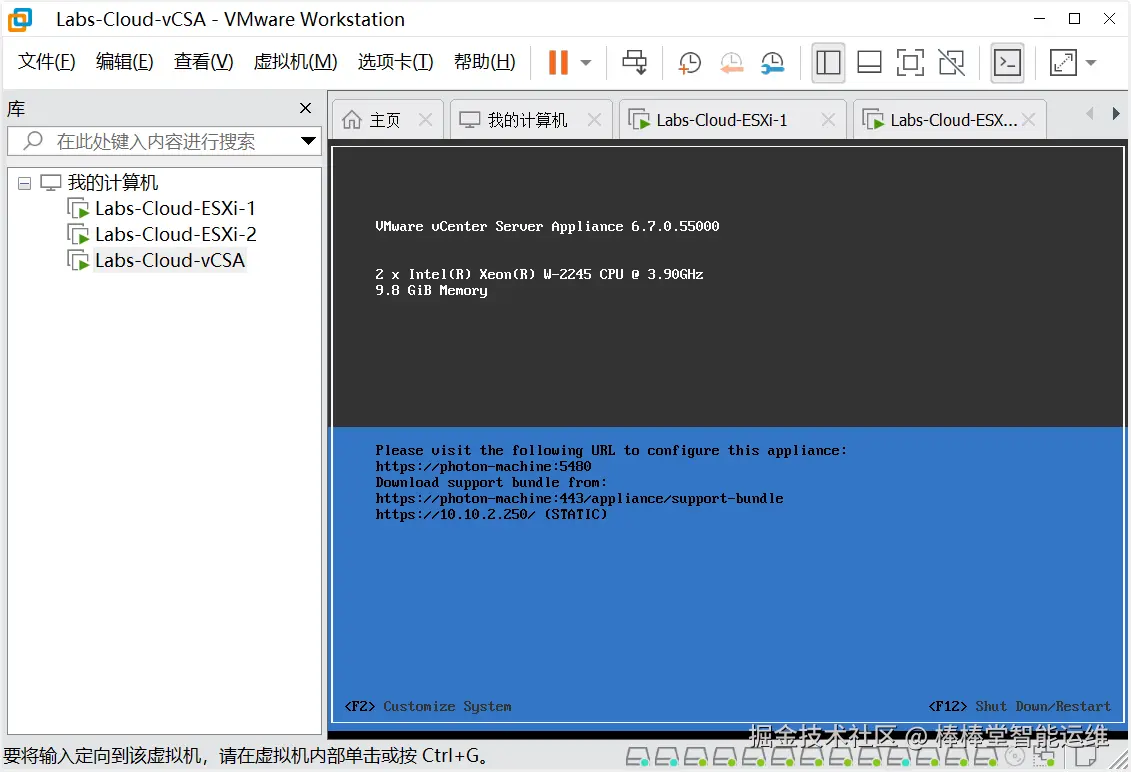
Task: Click the 9.8 GiB Memory text
Action: (431, 291)
